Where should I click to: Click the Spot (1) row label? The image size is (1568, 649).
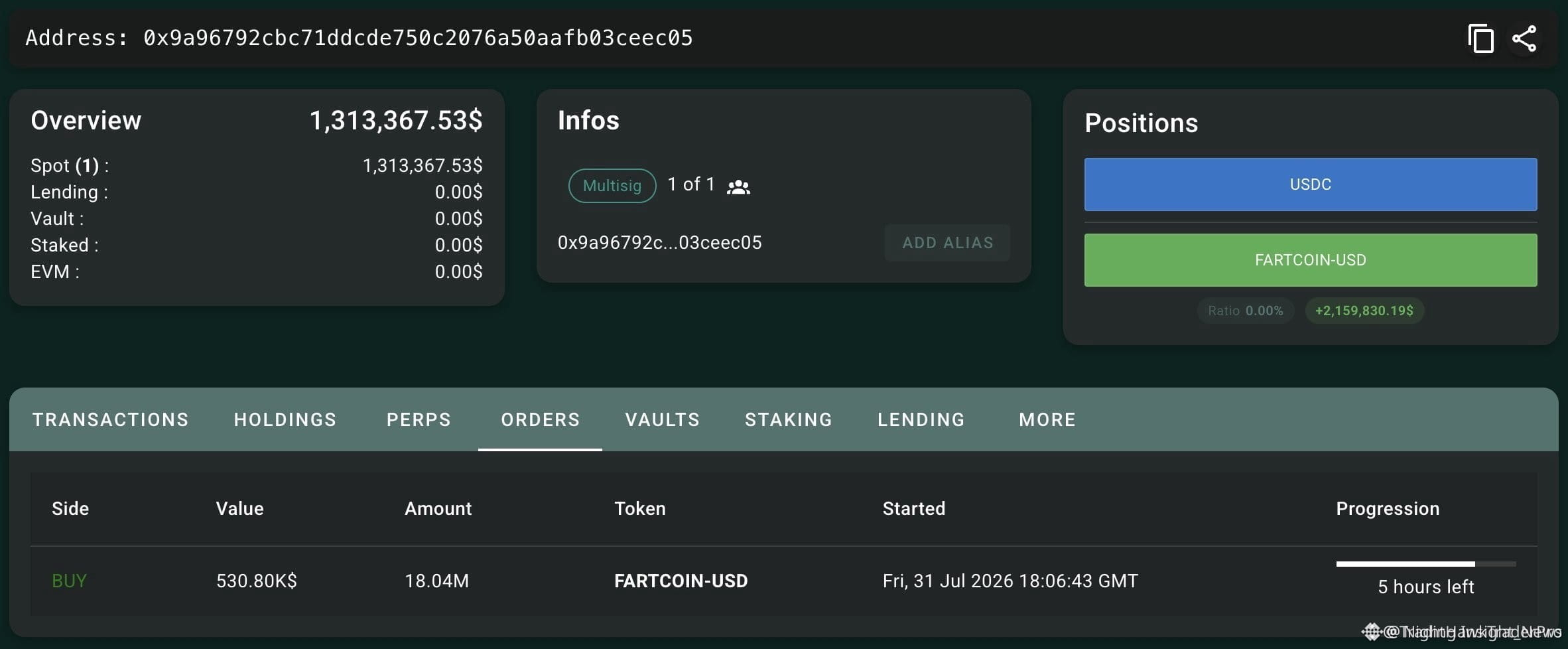(70, 166)
